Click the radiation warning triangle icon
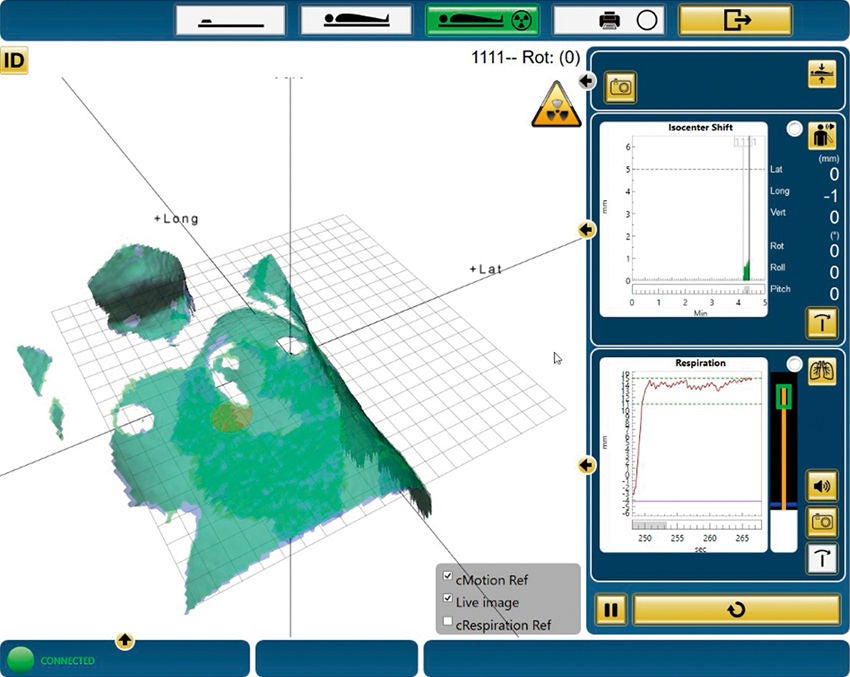The height and width of the screenshot is (677, 850). (556, 105)
